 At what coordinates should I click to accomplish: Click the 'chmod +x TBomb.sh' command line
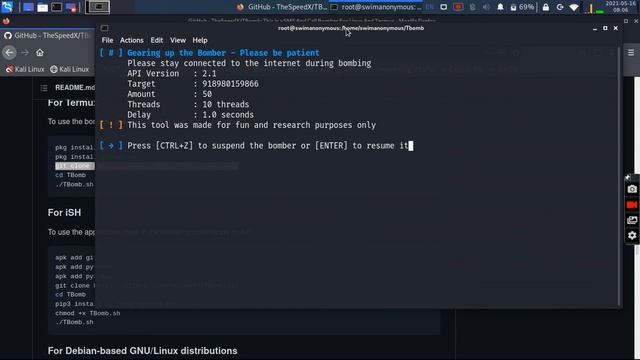click(88, 313)
